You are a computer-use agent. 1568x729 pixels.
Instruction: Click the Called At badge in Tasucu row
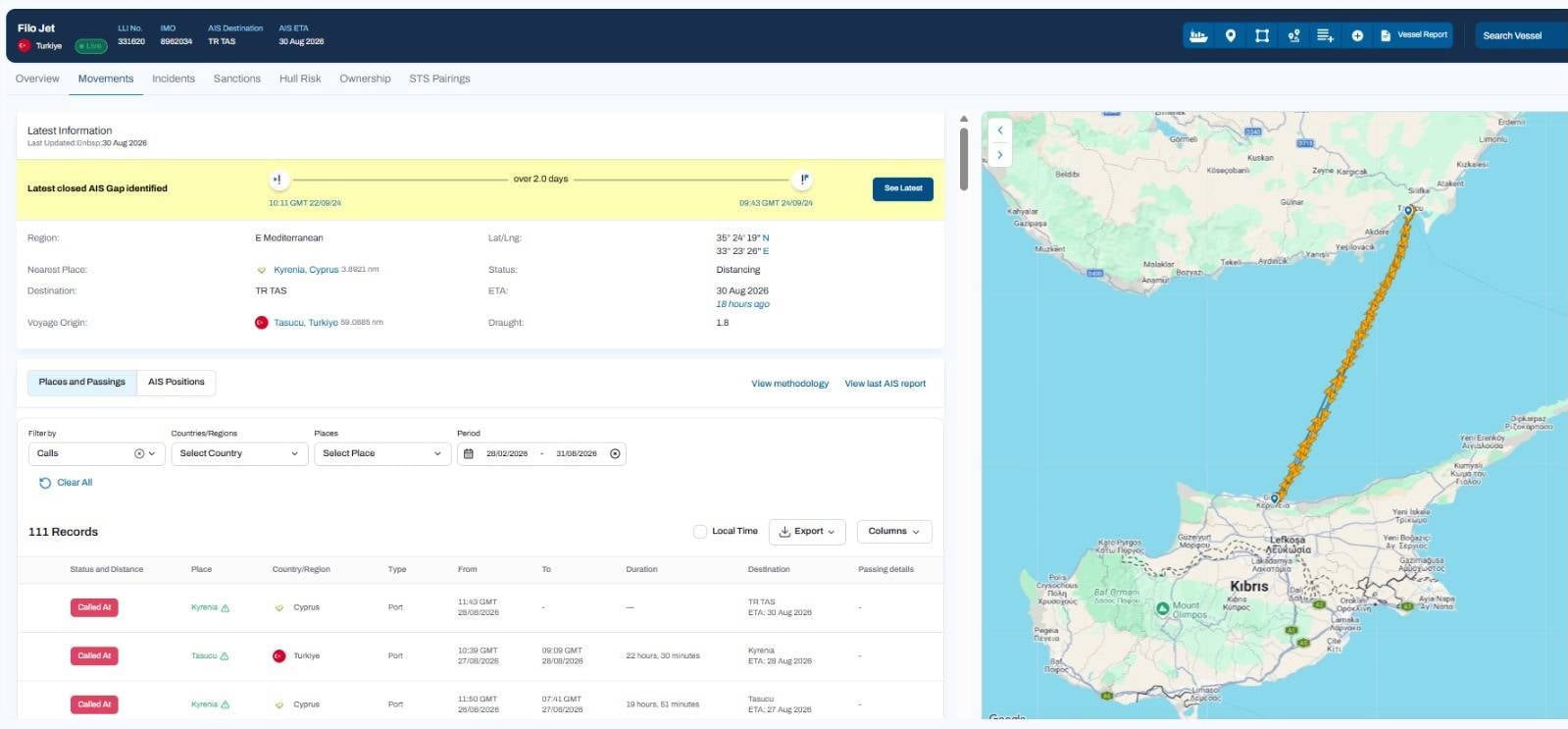point(94,655)
